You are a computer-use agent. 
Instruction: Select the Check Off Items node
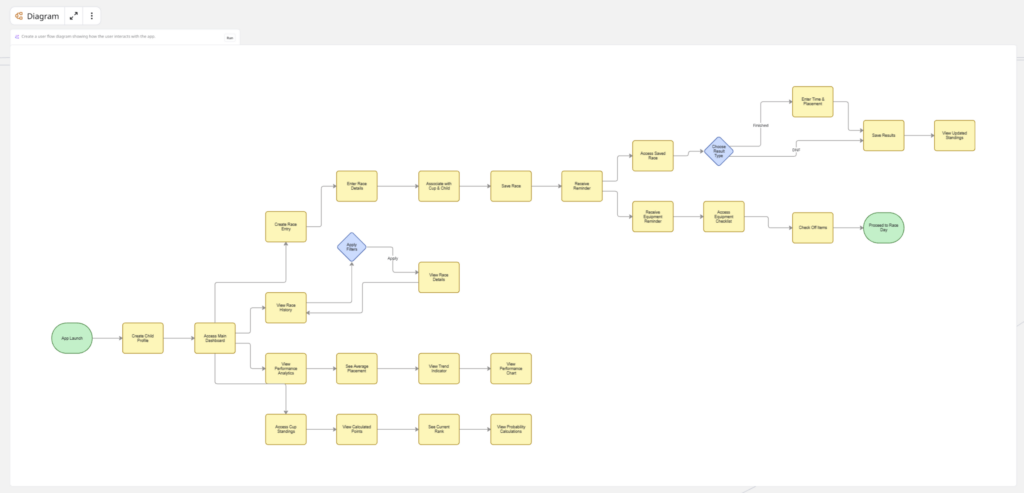[x=812, y=228]
